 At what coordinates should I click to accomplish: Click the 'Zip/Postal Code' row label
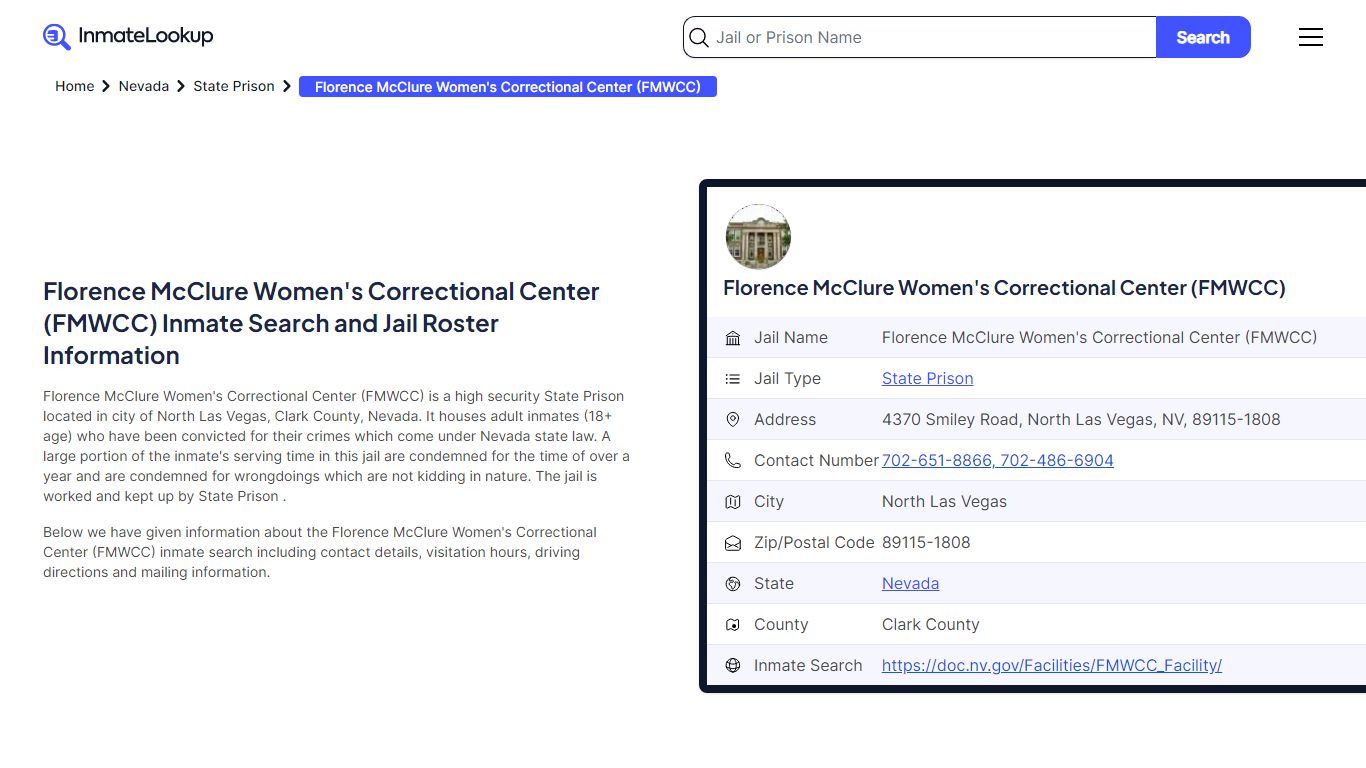click(x=814, y=542)
